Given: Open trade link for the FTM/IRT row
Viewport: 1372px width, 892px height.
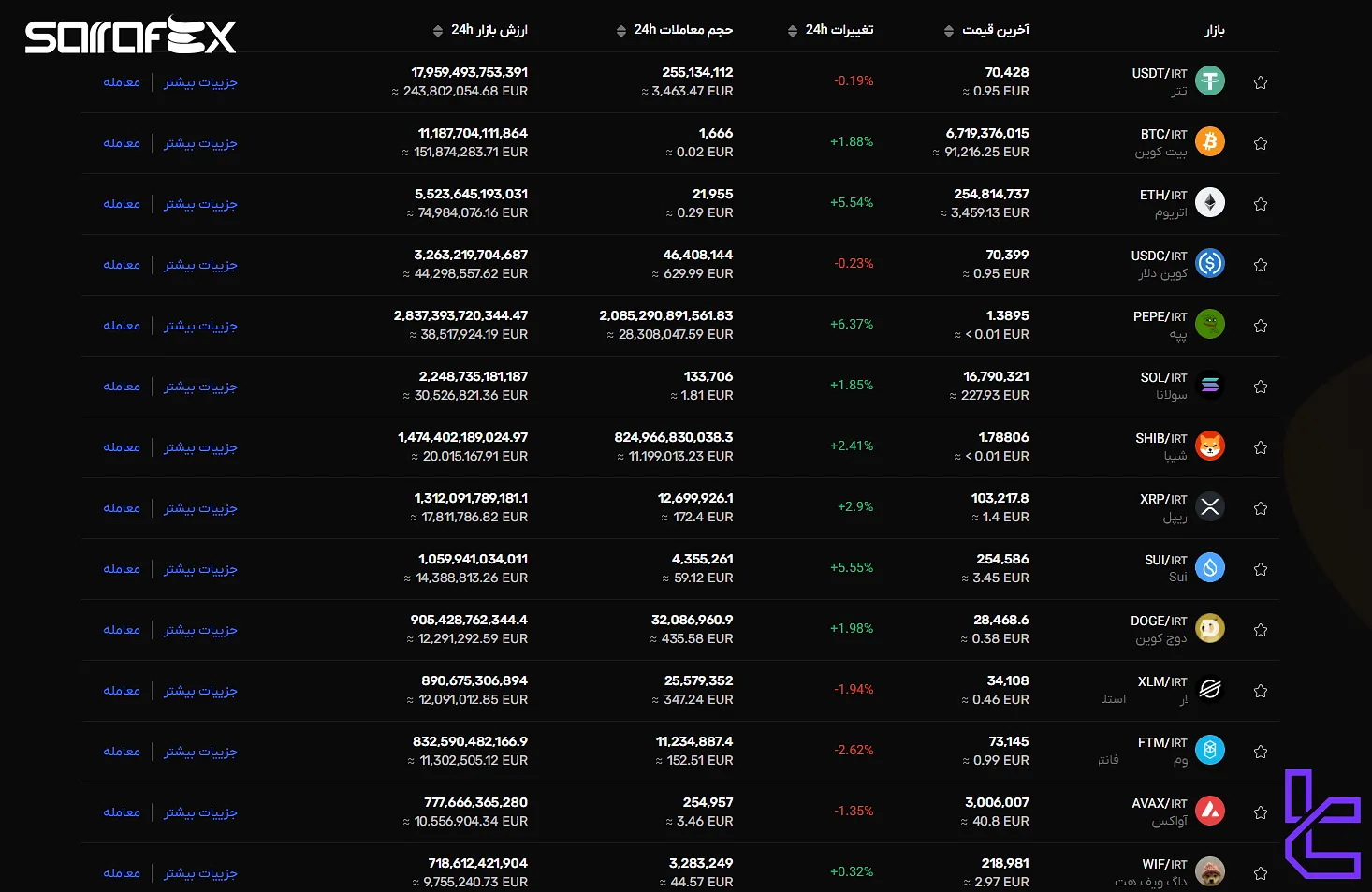Looking at the screenshot, I should point(122,752).
